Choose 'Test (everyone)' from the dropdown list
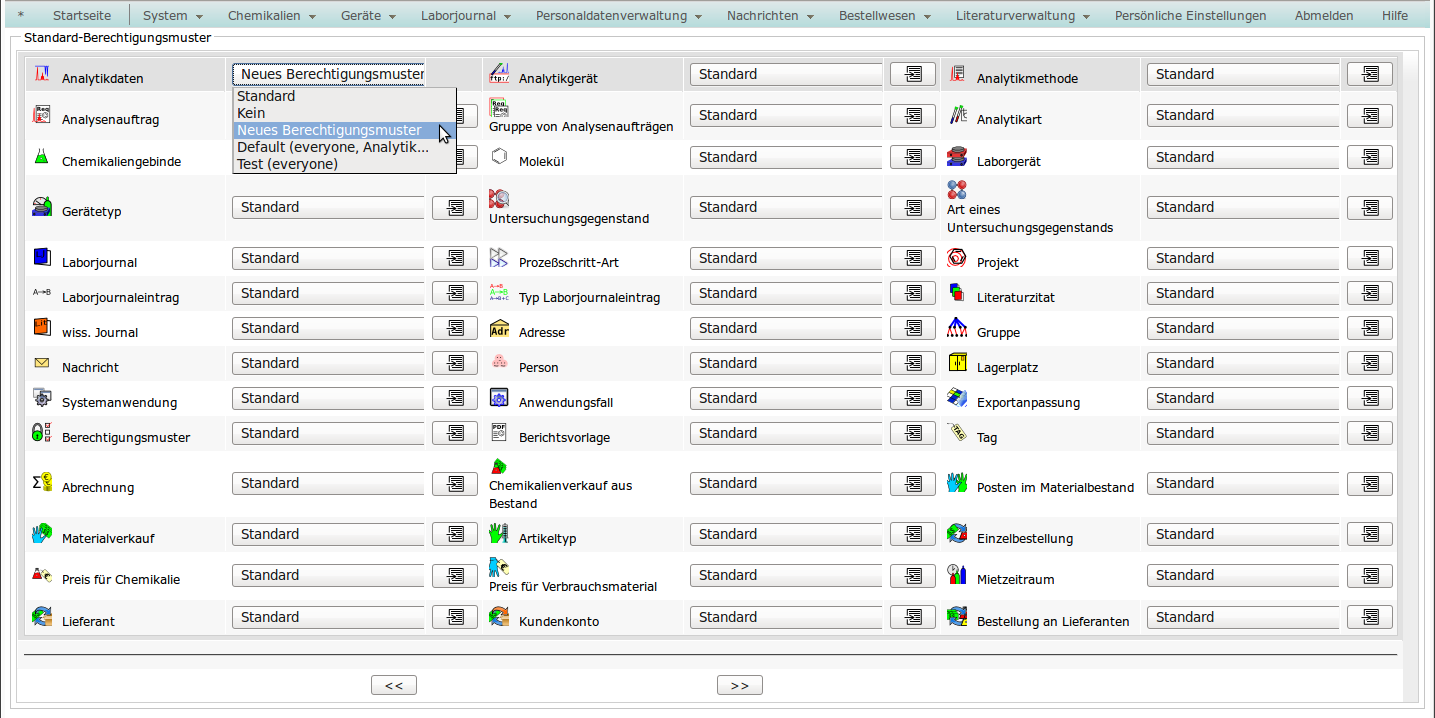Viewport: 1435px width, 718px height. (287, 164)
